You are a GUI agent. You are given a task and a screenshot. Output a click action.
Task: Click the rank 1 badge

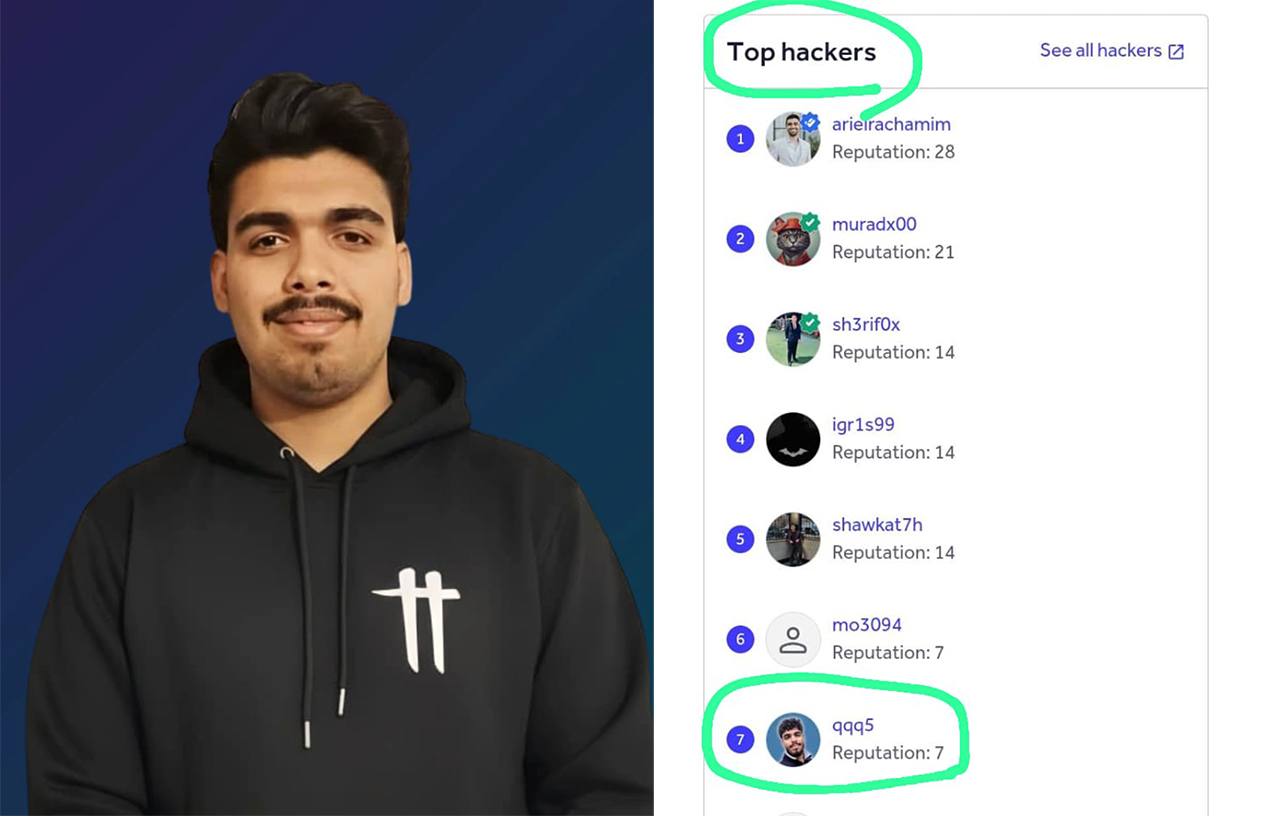pyautogui.click(x=740, y=139)
